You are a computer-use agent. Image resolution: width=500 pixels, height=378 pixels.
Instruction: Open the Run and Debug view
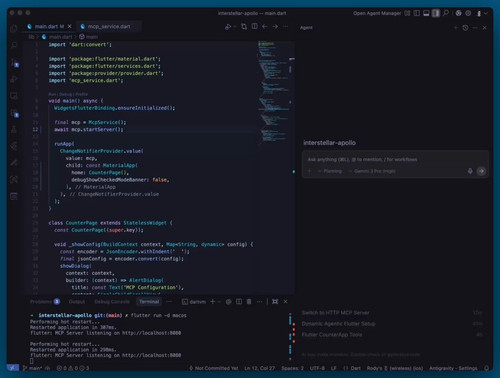point(14,79)
